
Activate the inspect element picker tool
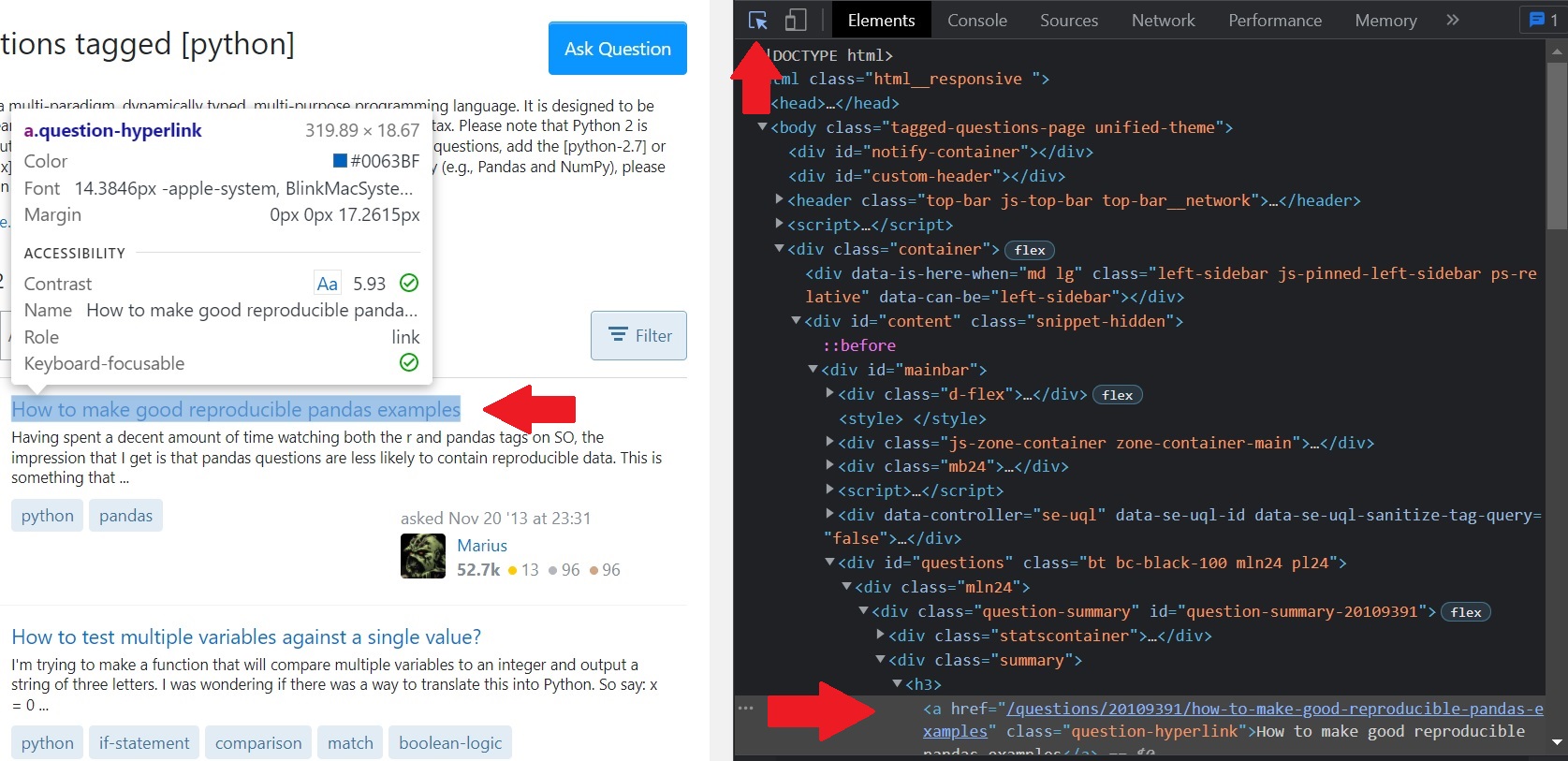pyautogui.click(x=757, y=20)
